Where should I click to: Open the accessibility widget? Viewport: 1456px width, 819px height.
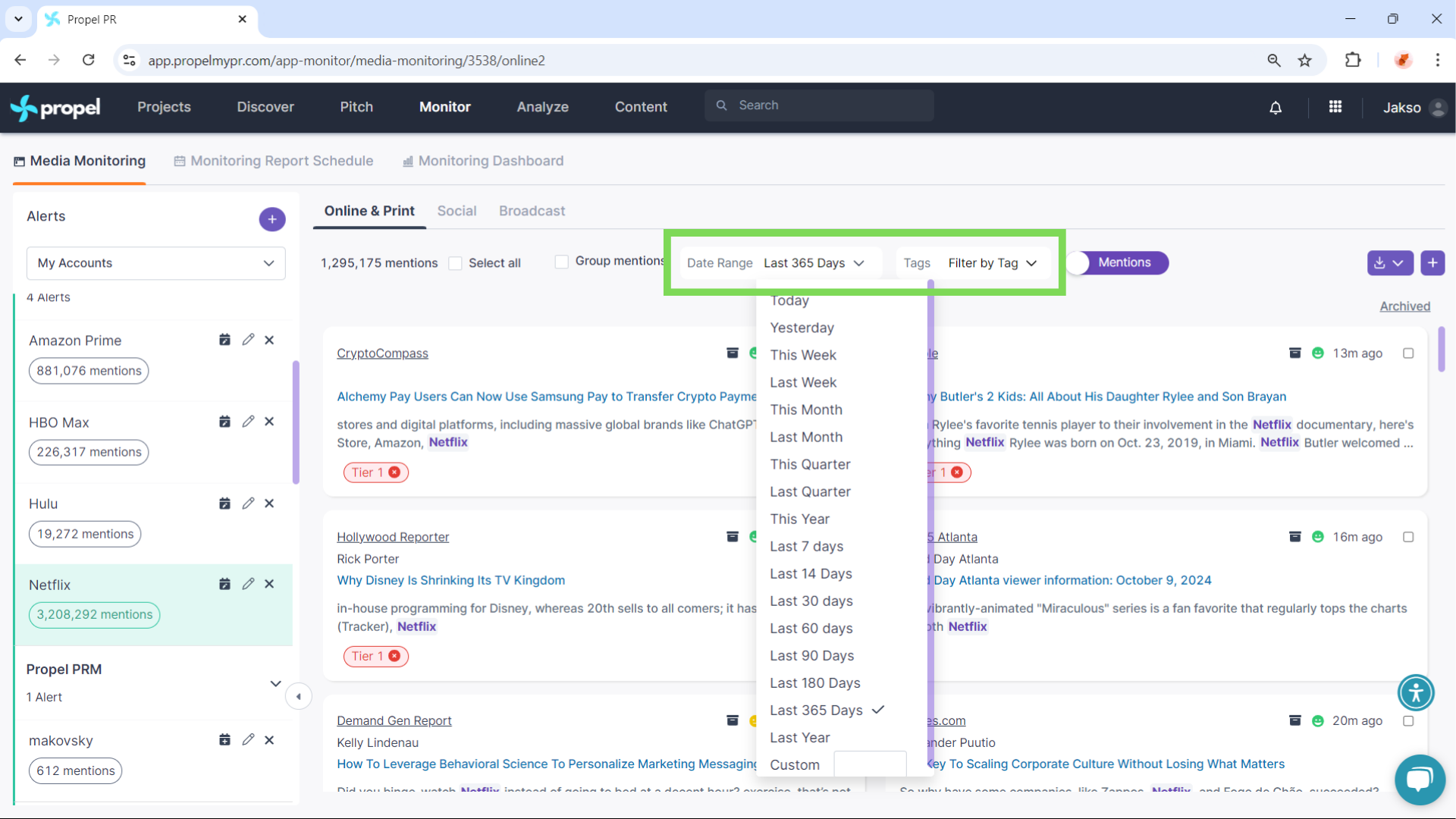point(1416,692)
